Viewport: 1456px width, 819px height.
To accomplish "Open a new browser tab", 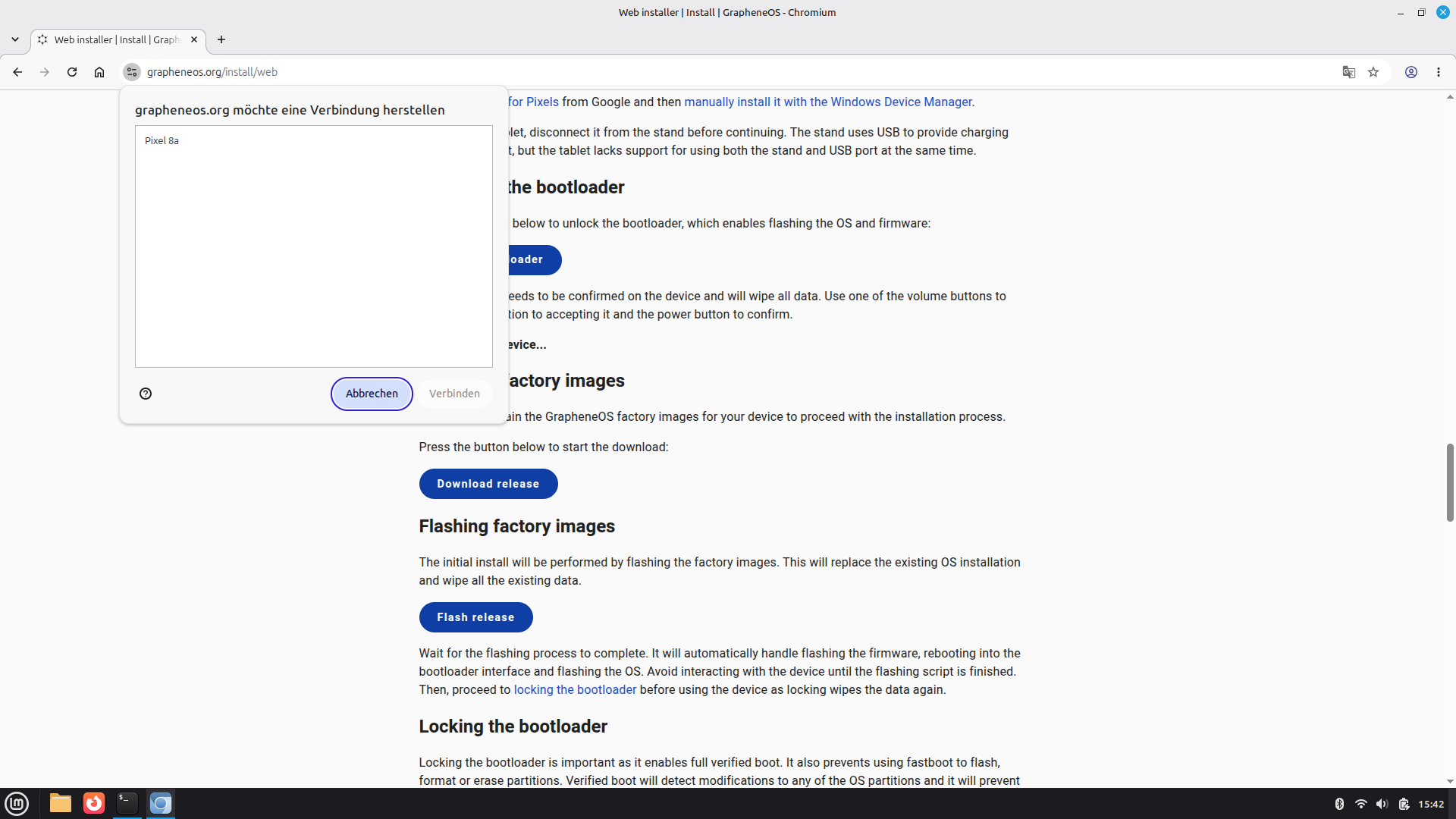I will (221, 39).
